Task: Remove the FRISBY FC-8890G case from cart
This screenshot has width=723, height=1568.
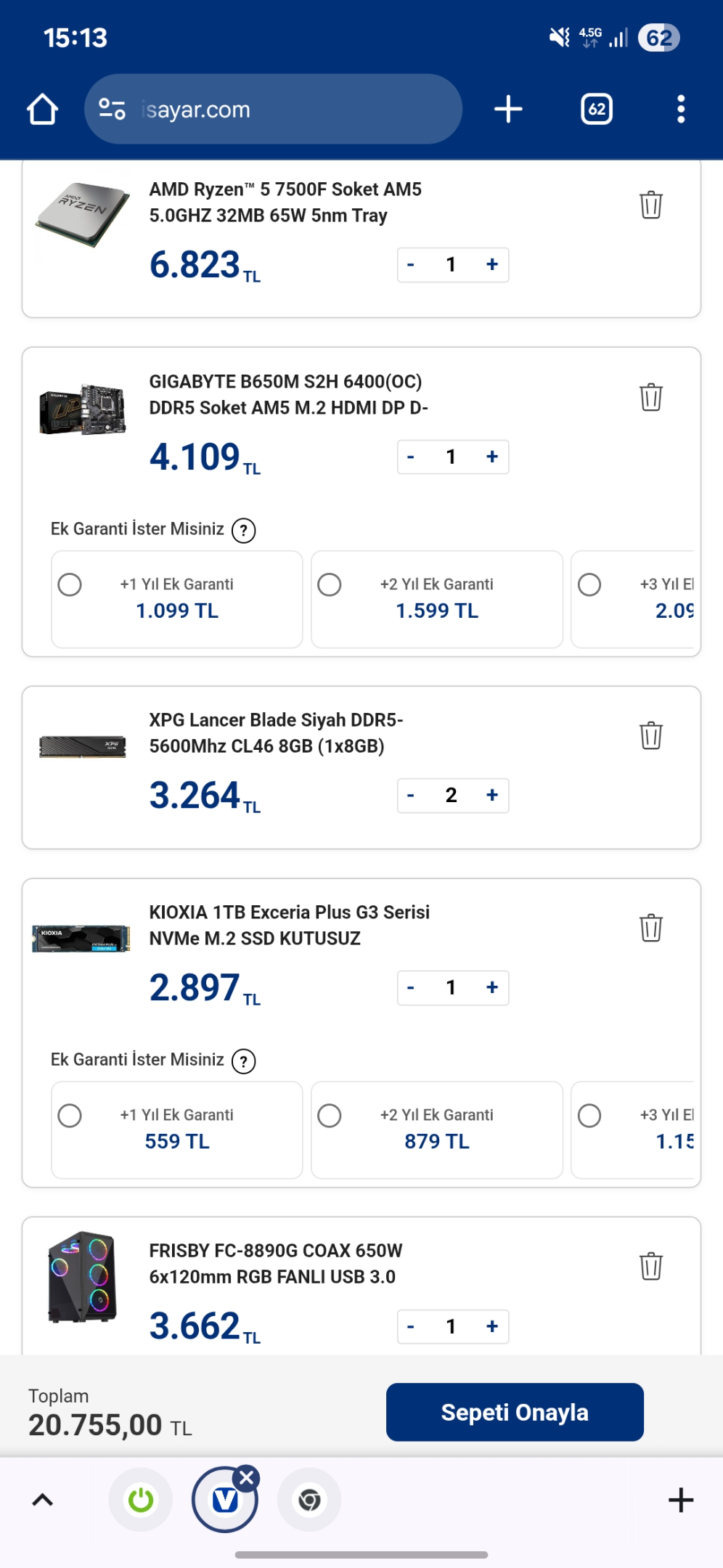Action: 651,1266
